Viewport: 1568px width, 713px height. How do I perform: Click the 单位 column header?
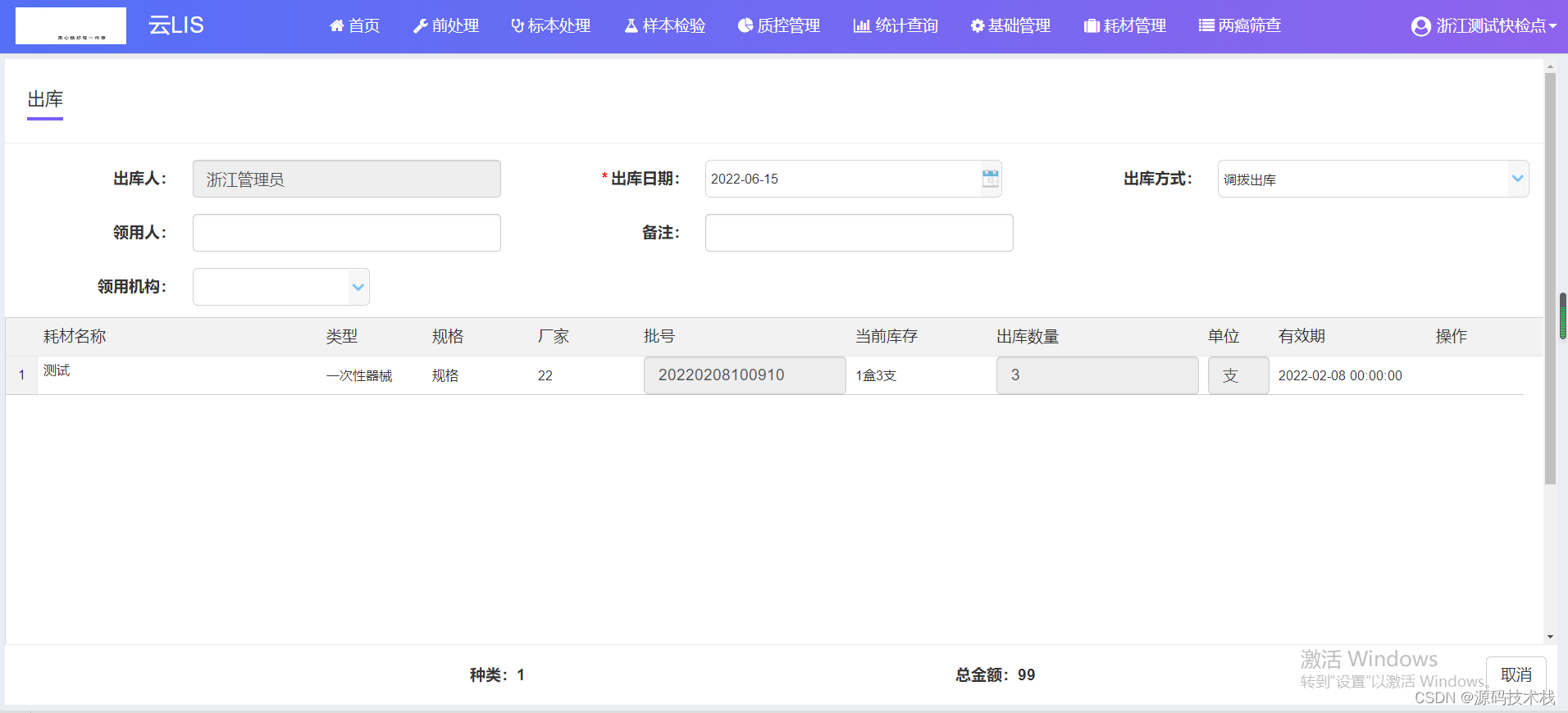pos(1224,336)
